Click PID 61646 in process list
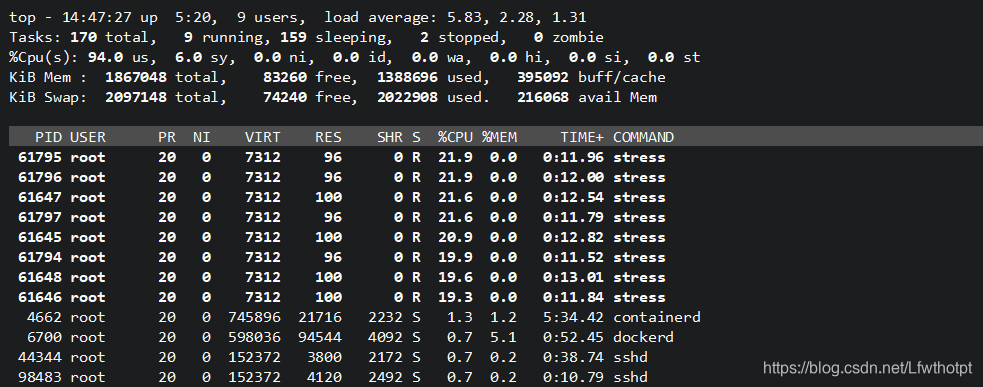 [x=40, y=297]
